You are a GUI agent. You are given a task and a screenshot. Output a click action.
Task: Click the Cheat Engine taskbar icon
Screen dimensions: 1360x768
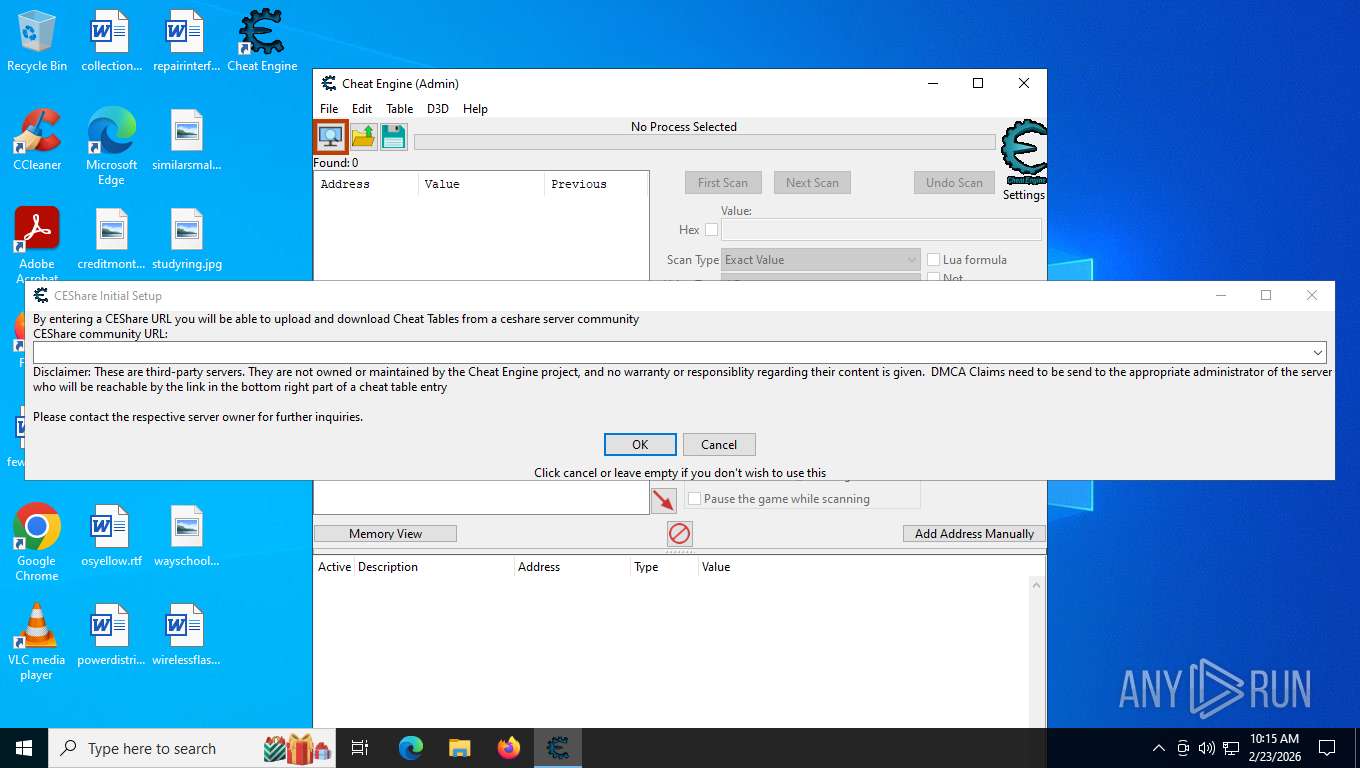pyautogui.click(x=558, y=748)
